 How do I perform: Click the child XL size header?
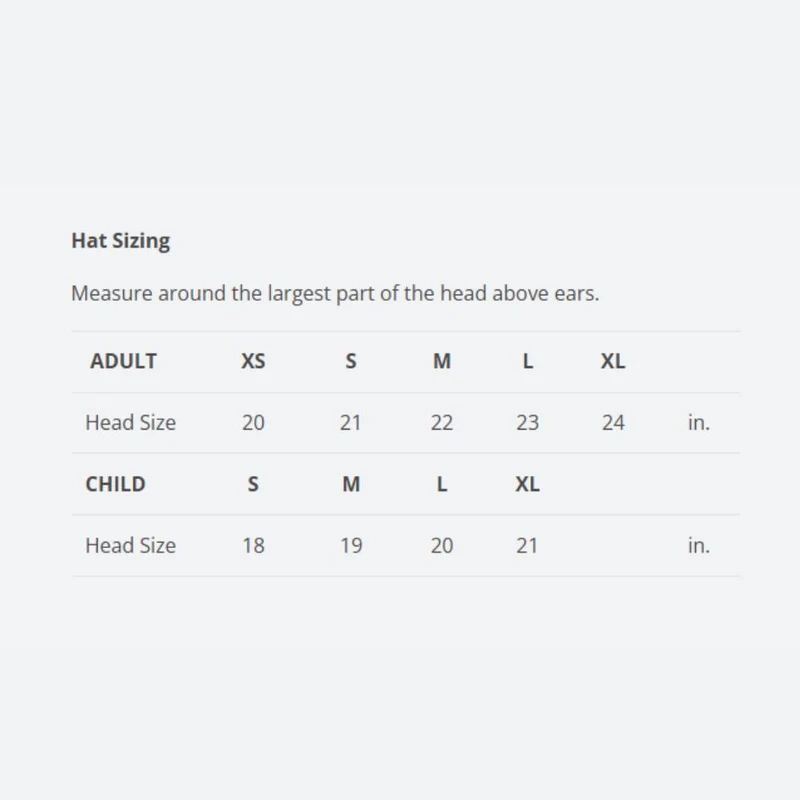[x=527, y=484]
